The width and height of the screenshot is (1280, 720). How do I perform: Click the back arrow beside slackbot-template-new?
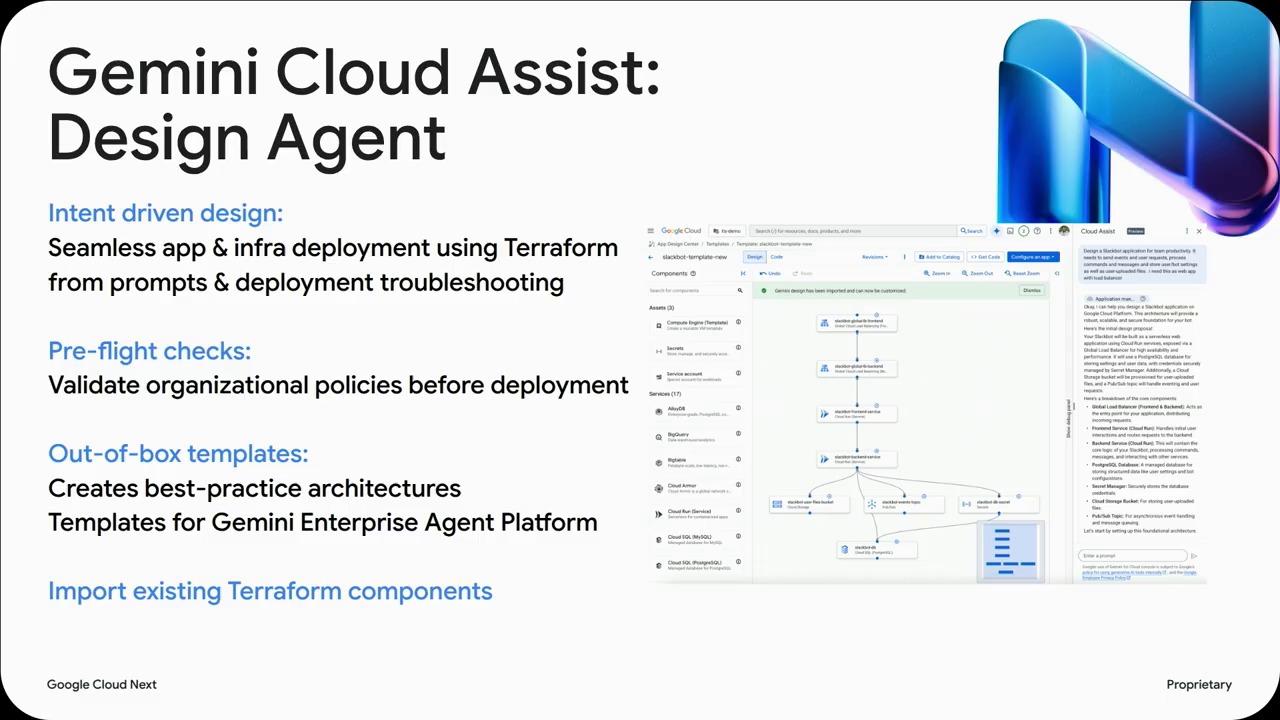651,257
